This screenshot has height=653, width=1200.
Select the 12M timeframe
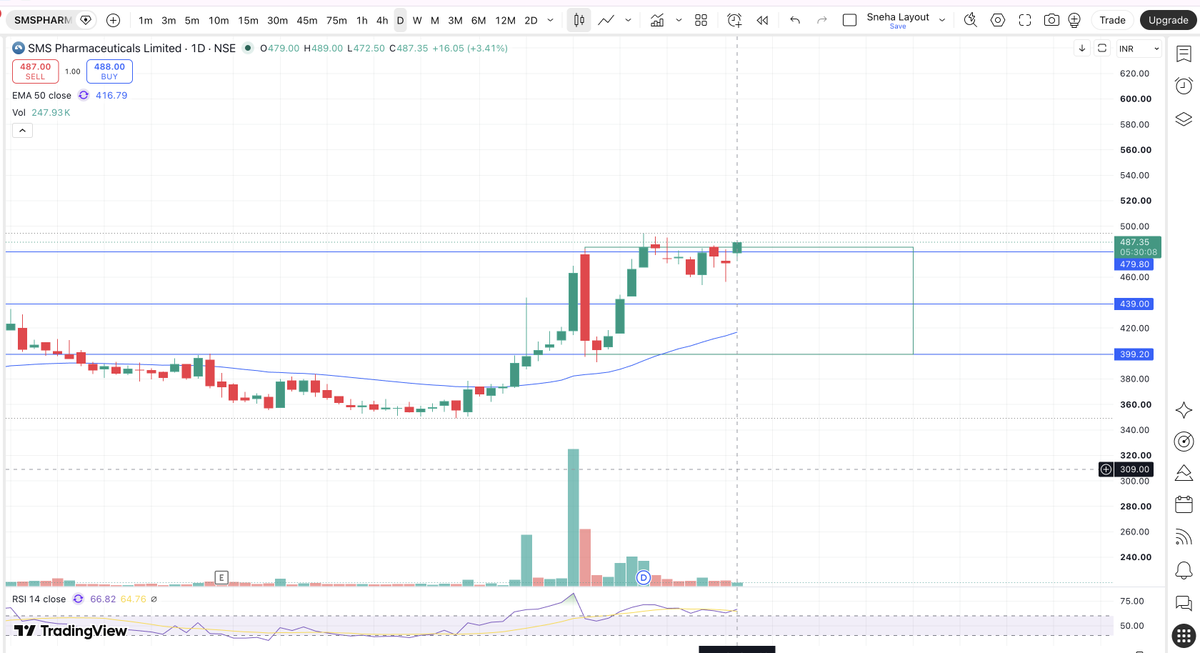(x=505, y=20)
